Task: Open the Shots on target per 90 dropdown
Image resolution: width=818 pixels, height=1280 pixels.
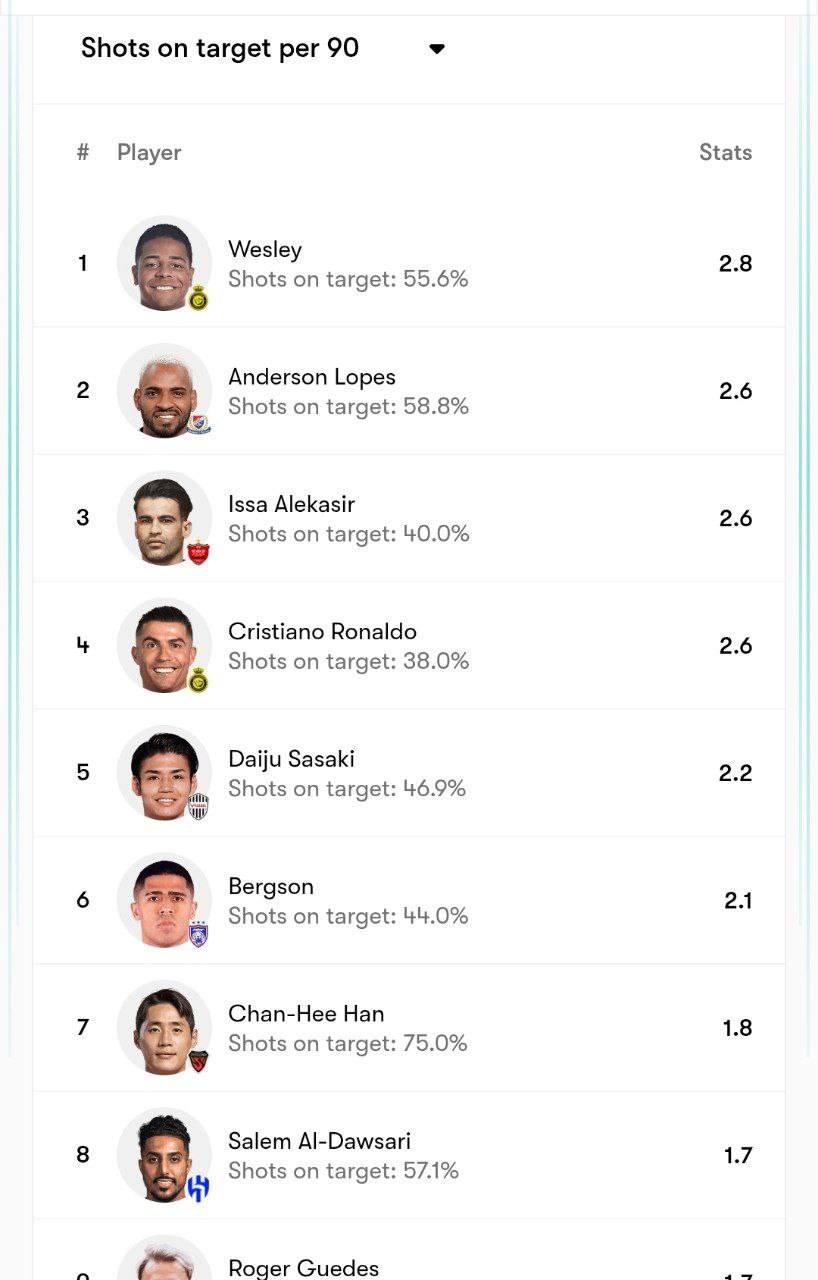Action: 220,48
